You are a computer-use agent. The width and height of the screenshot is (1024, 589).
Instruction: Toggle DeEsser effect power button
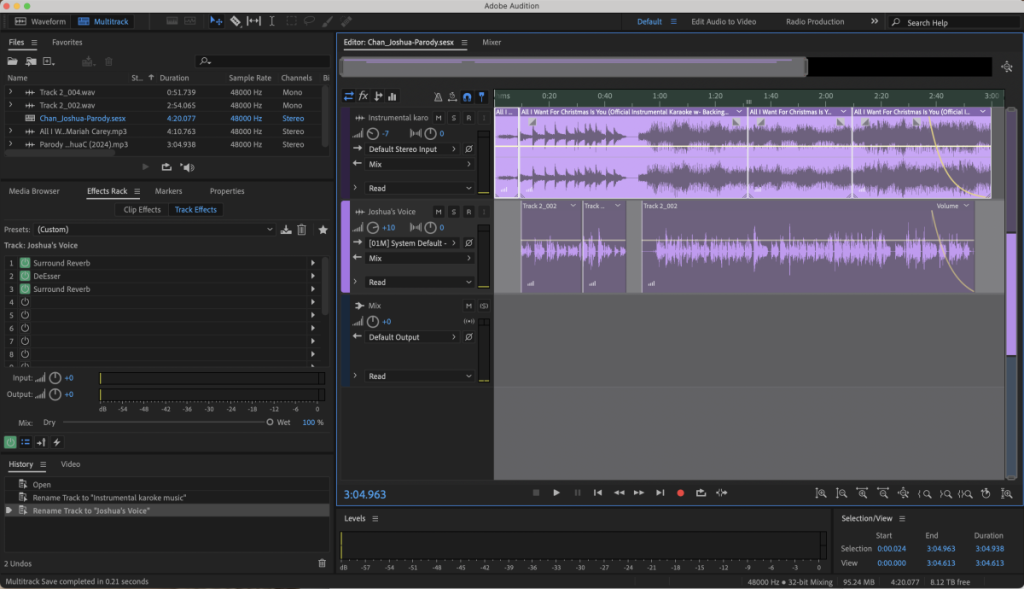pos(25,276)
